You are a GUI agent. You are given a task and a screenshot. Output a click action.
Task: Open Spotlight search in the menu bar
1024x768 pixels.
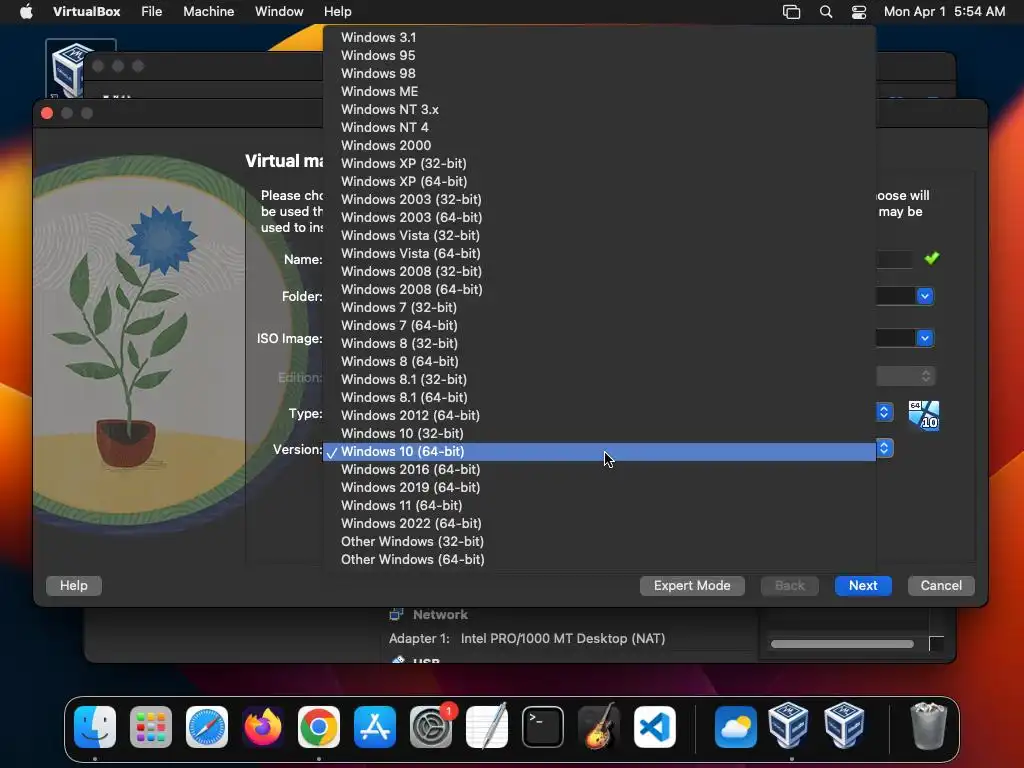coord(826,12)
